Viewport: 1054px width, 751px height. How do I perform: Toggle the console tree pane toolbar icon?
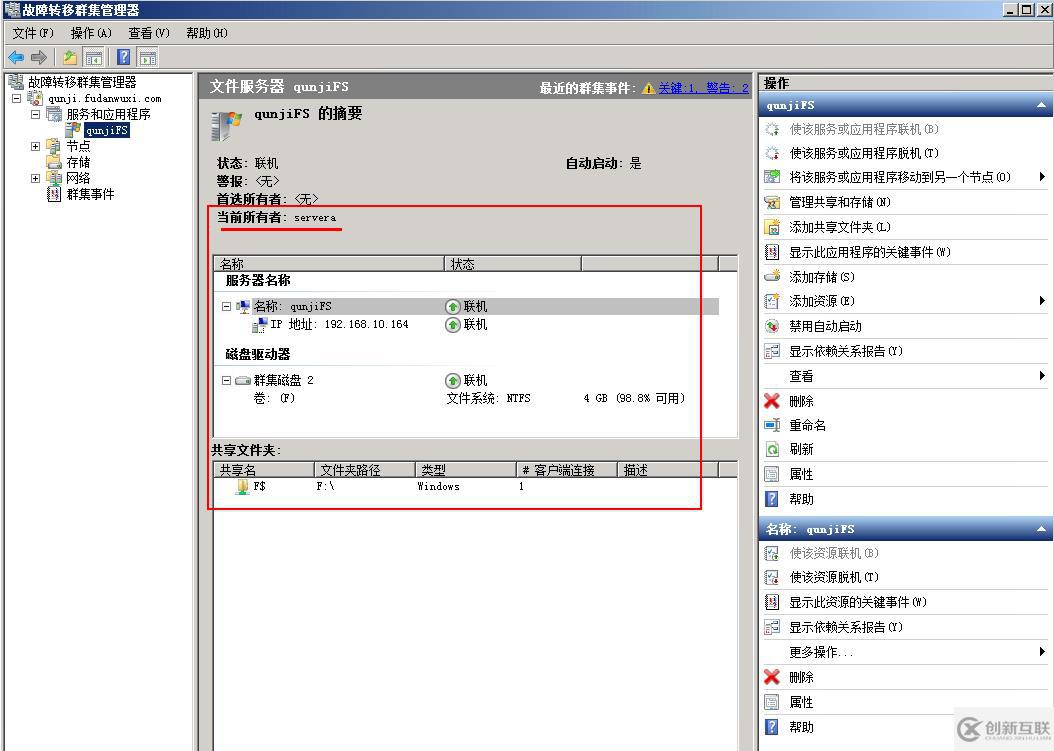[x=93, y=58]
